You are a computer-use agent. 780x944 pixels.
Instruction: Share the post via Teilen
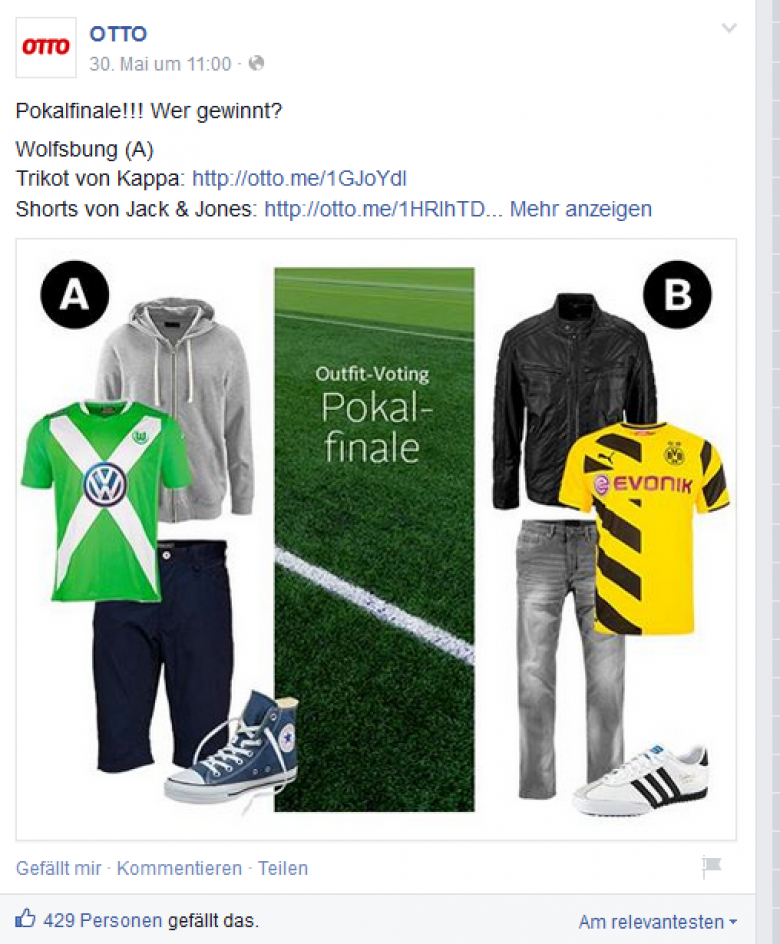pos(283,868)
